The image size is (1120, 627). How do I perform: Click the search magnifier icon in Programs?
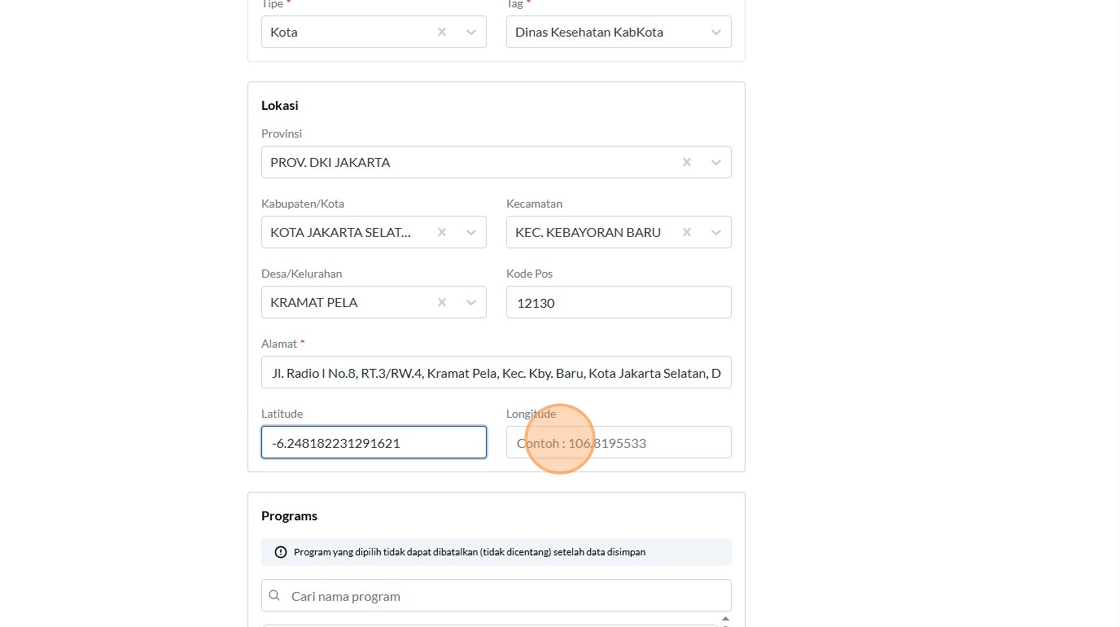coord(275,596)
